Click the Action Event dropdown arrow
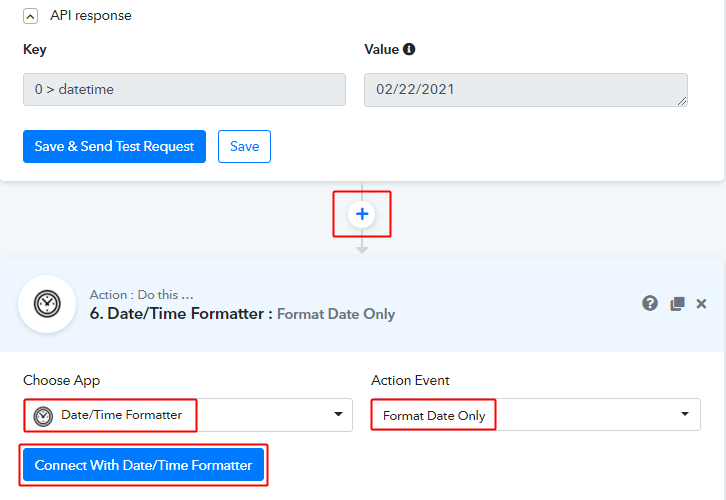 (x=685, y=414)
